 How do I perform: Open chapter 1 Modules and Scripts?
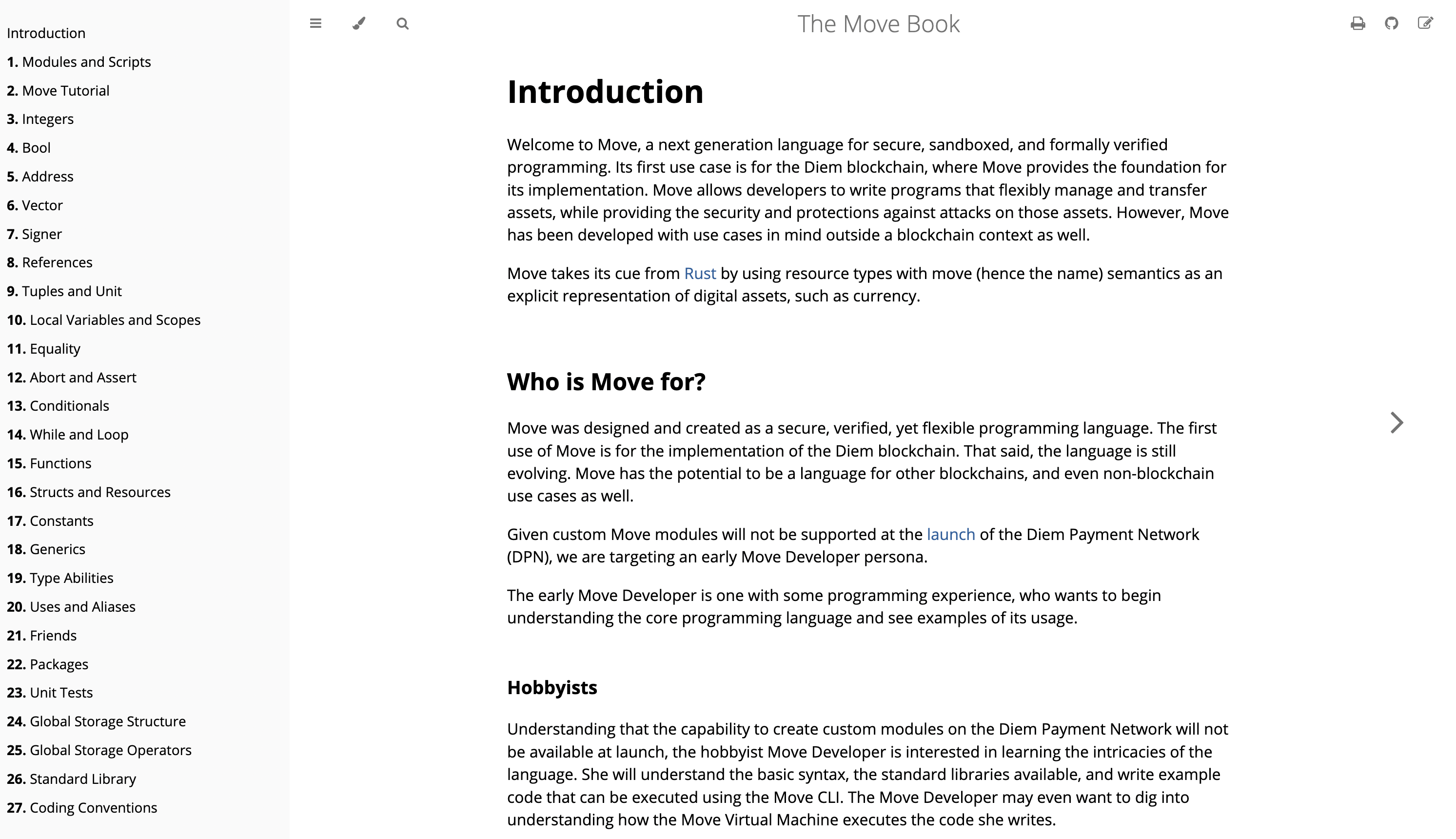(x=79, y=61)
